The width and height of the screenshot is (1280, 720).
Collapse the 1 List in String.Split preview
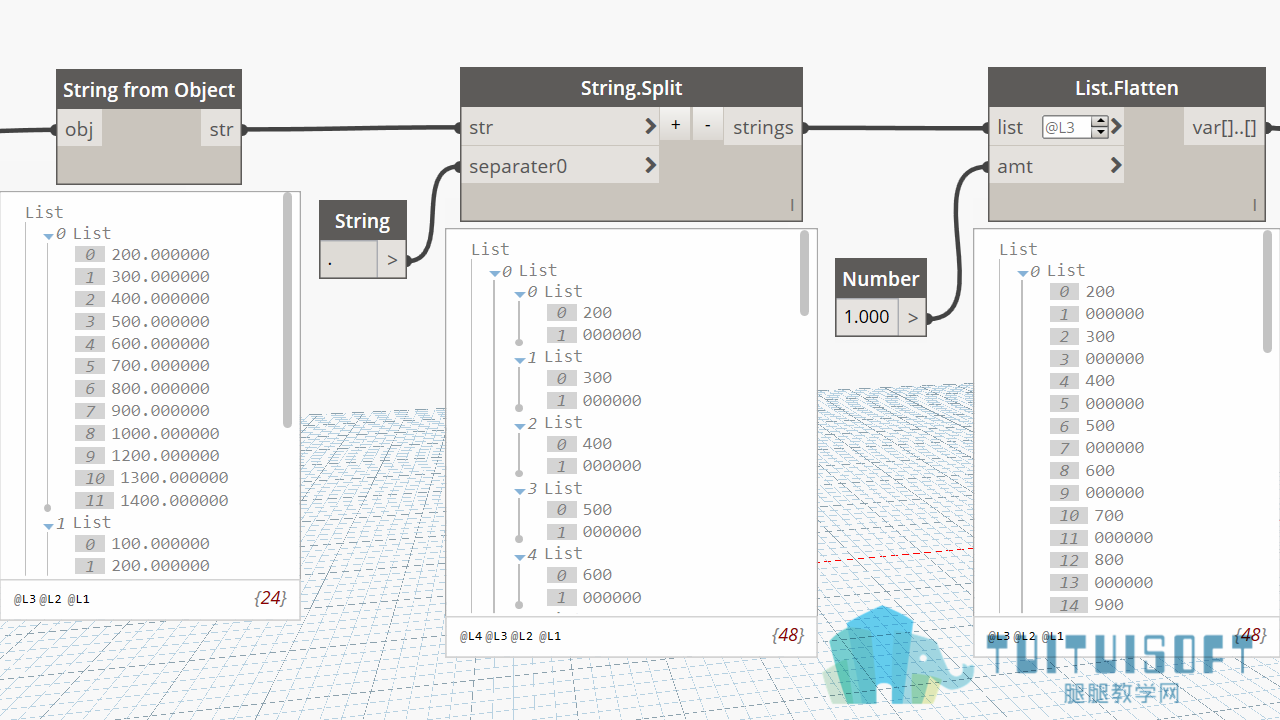click(520, 360)
